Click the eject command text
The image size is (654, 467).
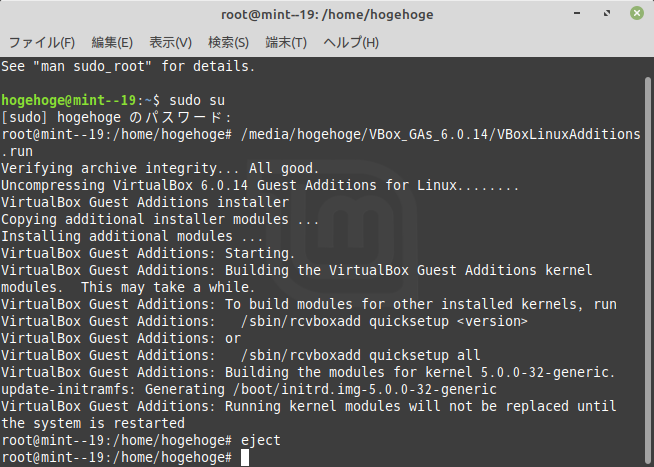[x=261, y=440]
